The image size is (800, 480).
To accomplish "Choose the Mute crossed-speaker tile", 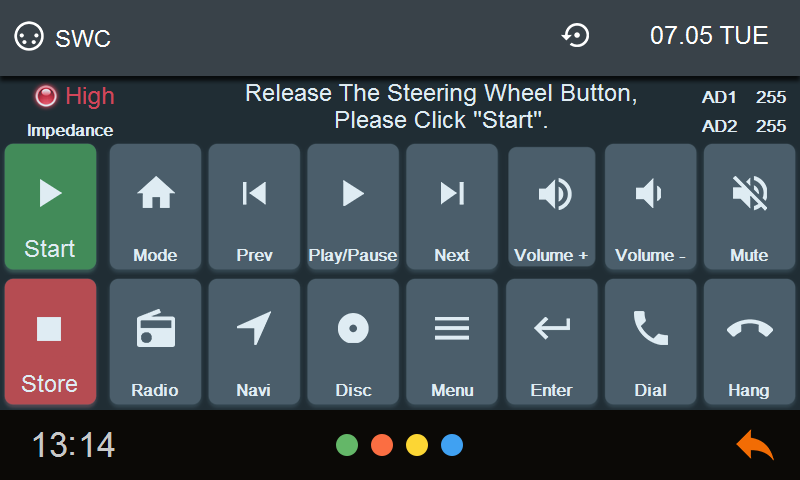I will pyautogui.click(x=749, y=207).
